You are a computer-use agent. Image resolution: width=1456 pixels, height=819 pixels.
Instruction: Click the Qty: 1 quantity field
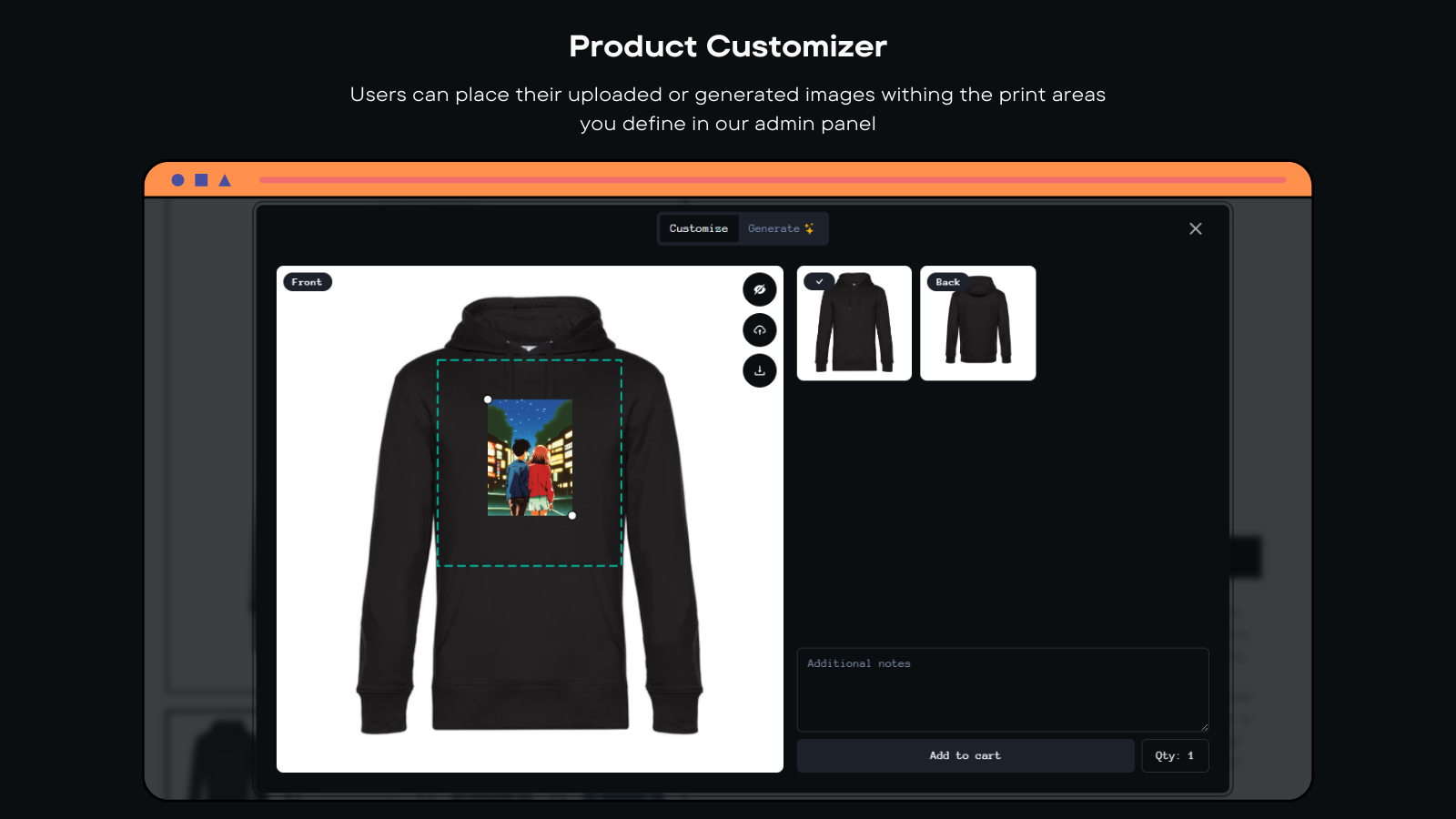pyautogui.click(x=1175, y=755)
